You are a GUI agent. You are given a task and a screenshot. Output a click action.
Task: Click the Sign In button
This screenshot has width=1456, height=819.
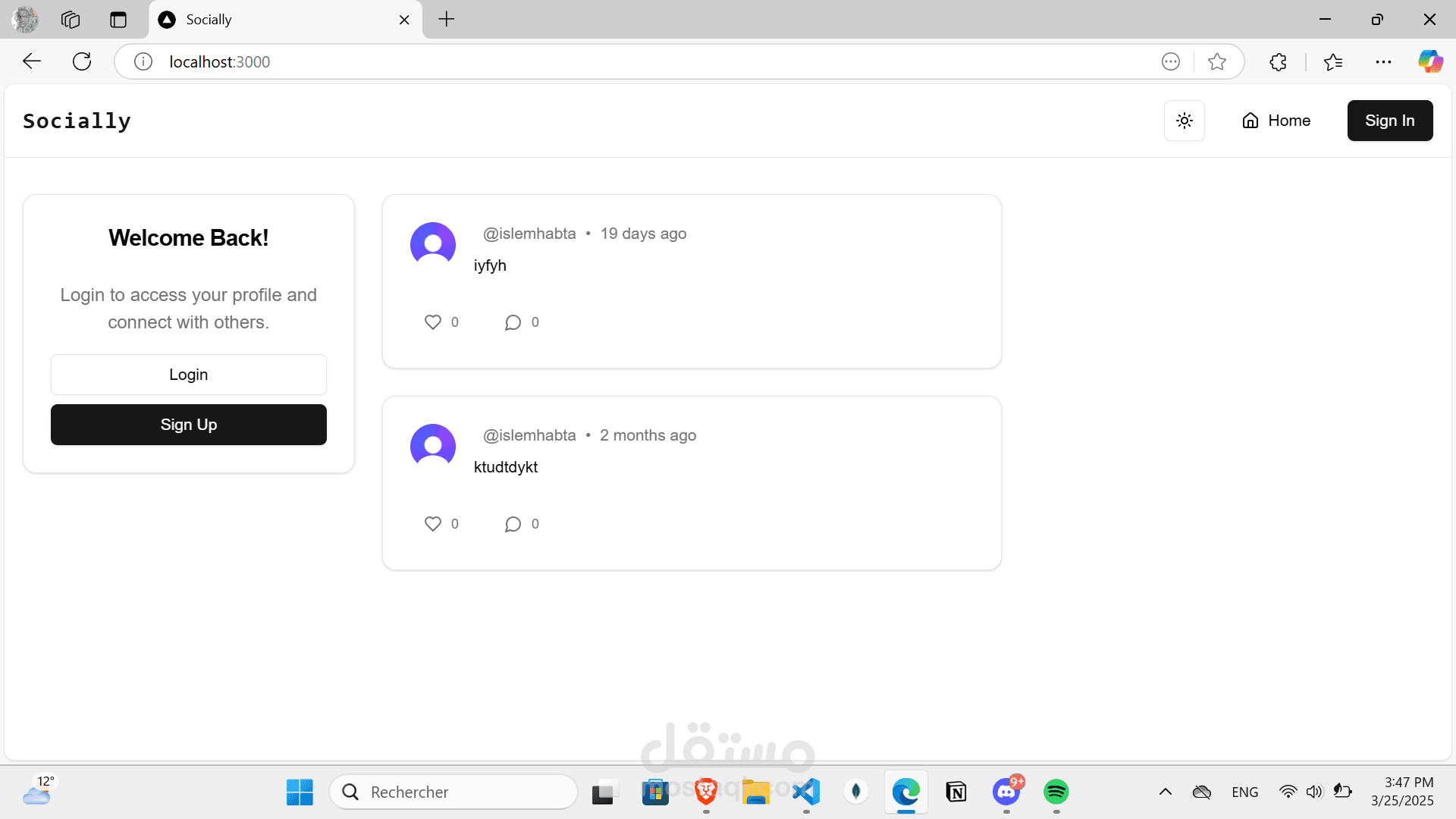1389,120
